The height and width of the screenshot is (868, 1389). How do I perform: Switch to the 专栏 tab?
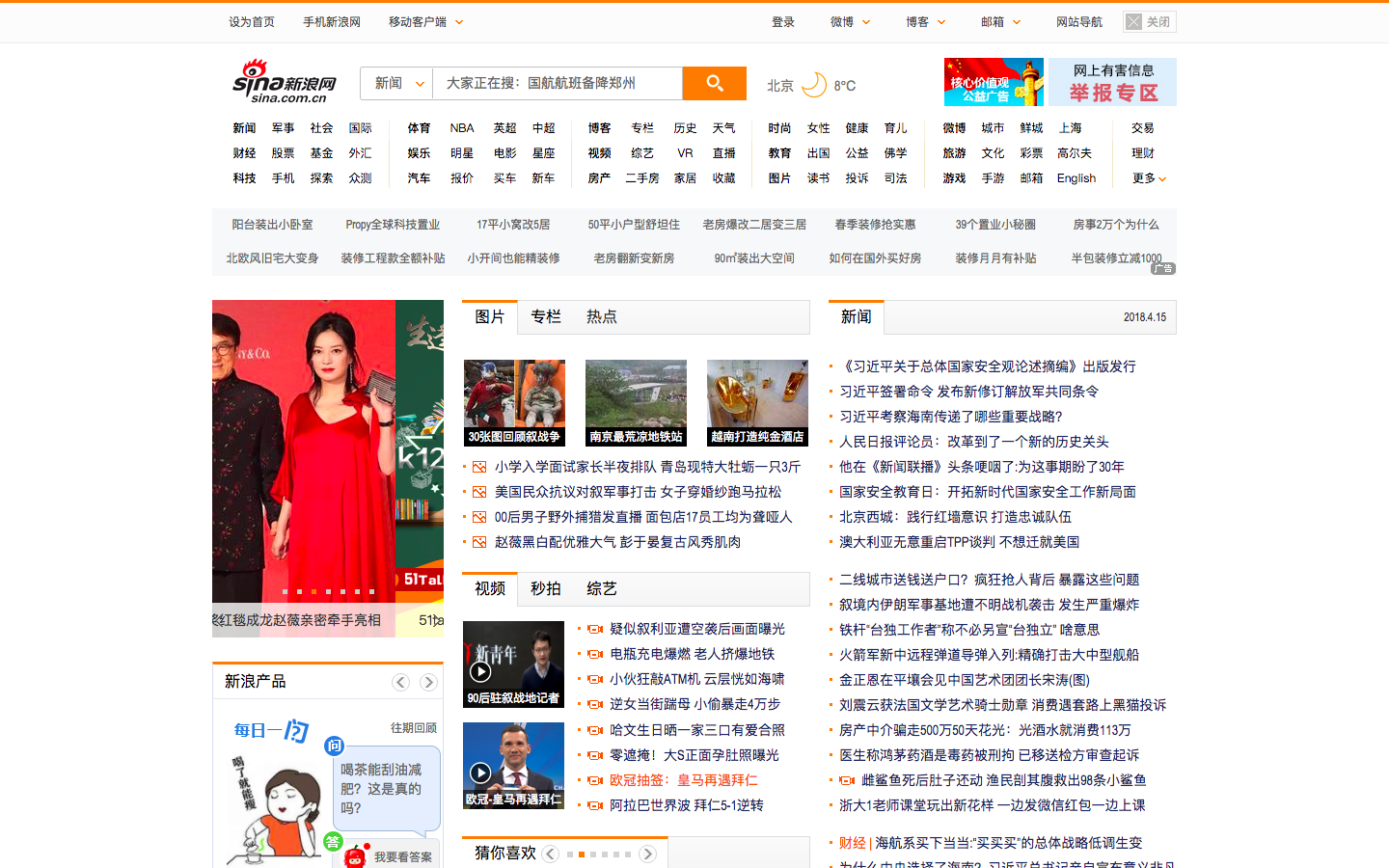pos(546,316)
